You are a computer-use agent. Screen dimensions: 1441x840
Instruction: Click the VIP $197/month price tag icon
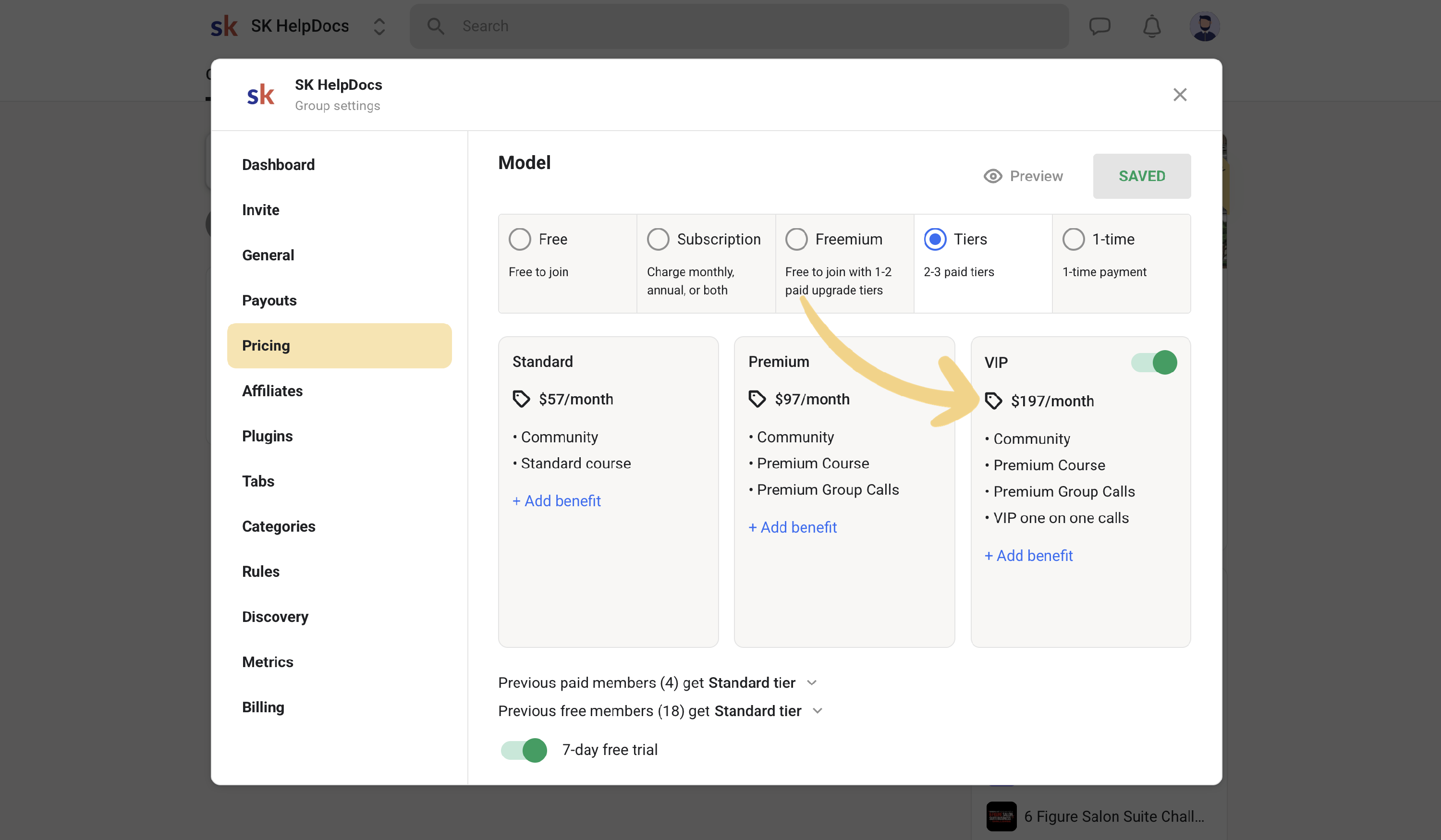pos(993,401)
